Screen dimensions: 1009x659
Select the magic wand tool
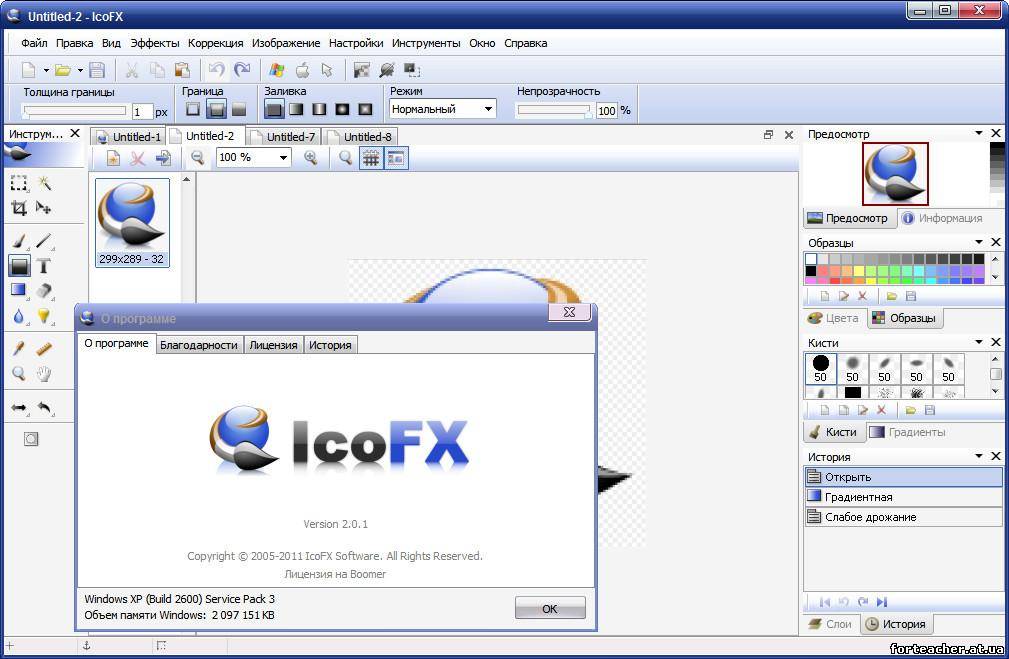click(x=44, y=183)
